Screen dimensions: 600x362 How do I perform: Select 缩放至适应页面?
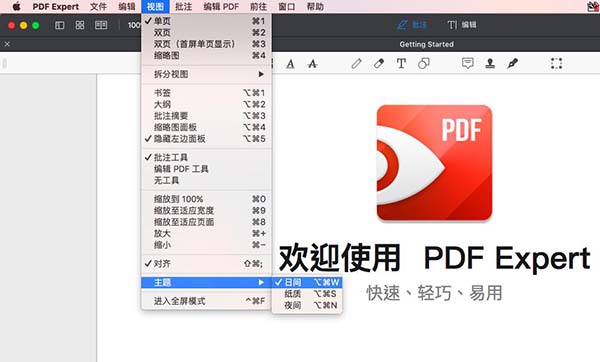(x=206, y=222)
